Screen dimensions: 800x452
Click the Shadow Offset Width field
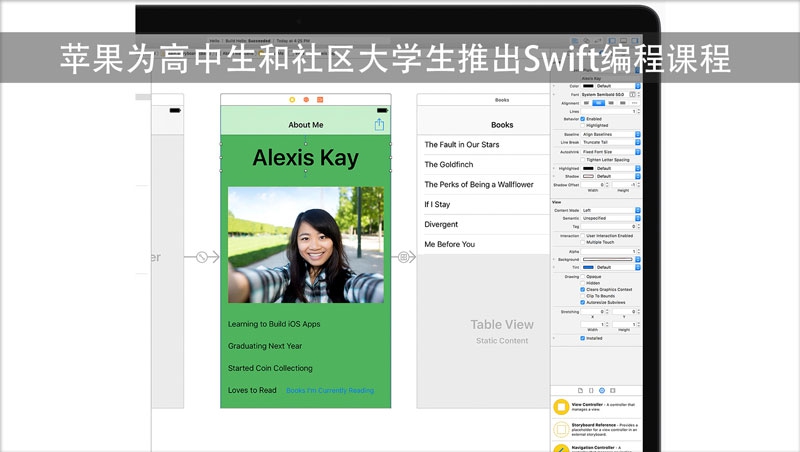tap(593, 185)
